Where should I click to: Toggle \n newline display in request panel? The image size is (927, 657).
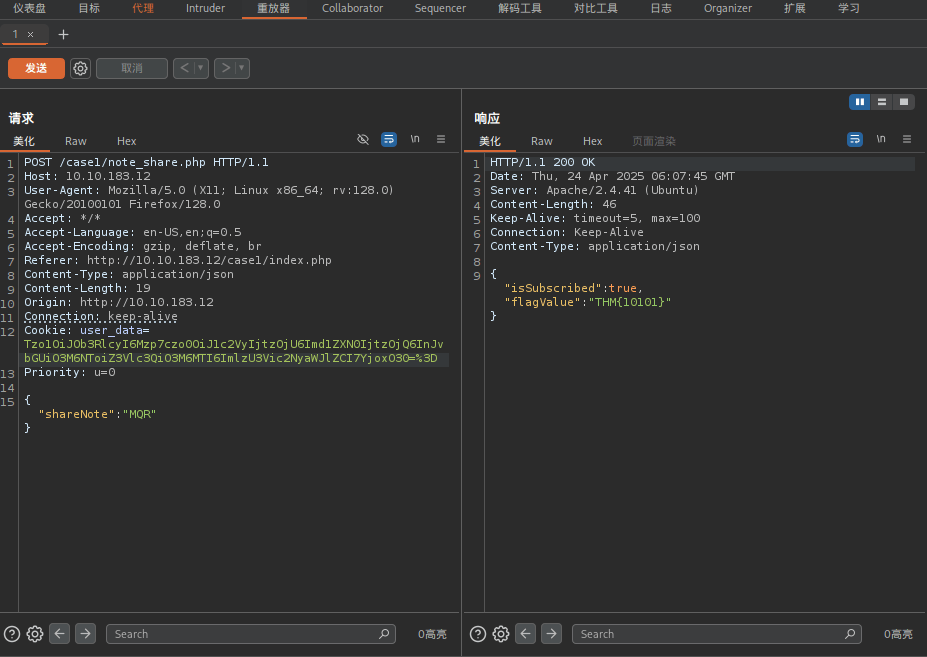click(x=415, y=139)
